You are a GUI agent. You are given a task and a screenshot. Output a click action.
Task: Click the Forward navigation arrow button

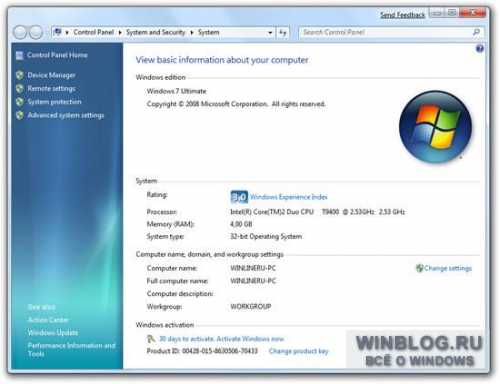pos(36,32)
